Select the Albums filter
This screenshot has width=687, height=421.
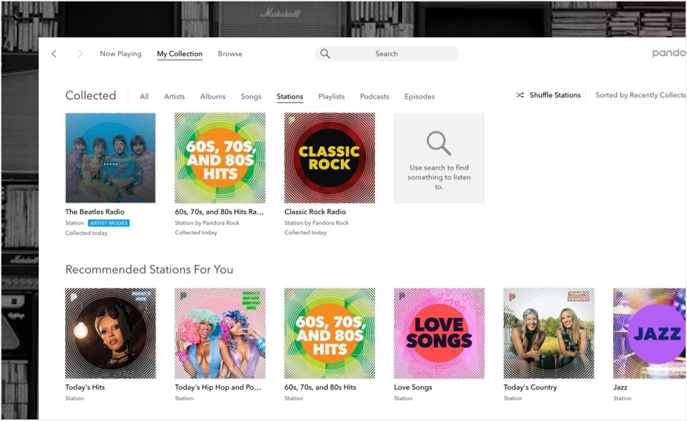(x=212, y=97)
